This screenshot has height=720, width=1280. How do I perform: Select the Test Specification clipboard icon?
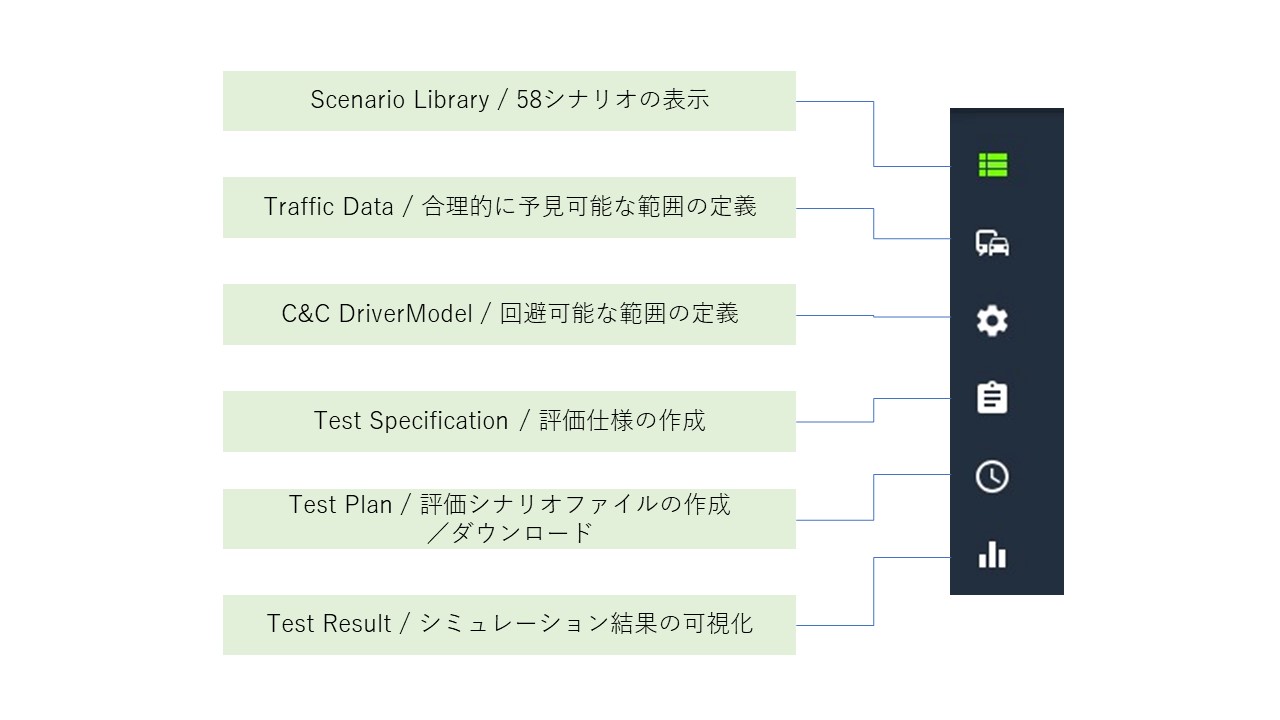point(992,398)
